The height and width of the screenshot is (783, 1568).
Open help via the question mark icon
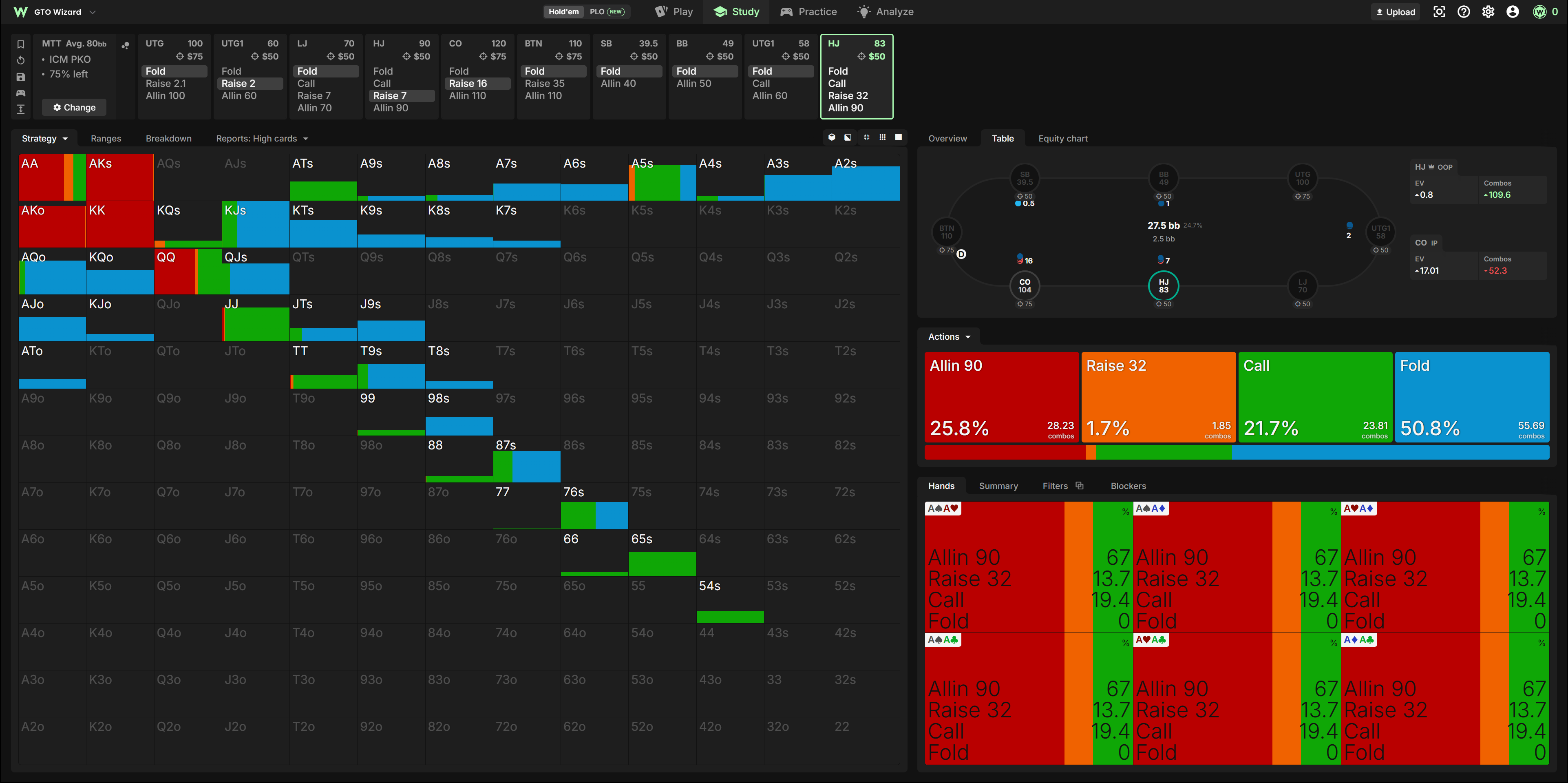(x=1464, y=11)
